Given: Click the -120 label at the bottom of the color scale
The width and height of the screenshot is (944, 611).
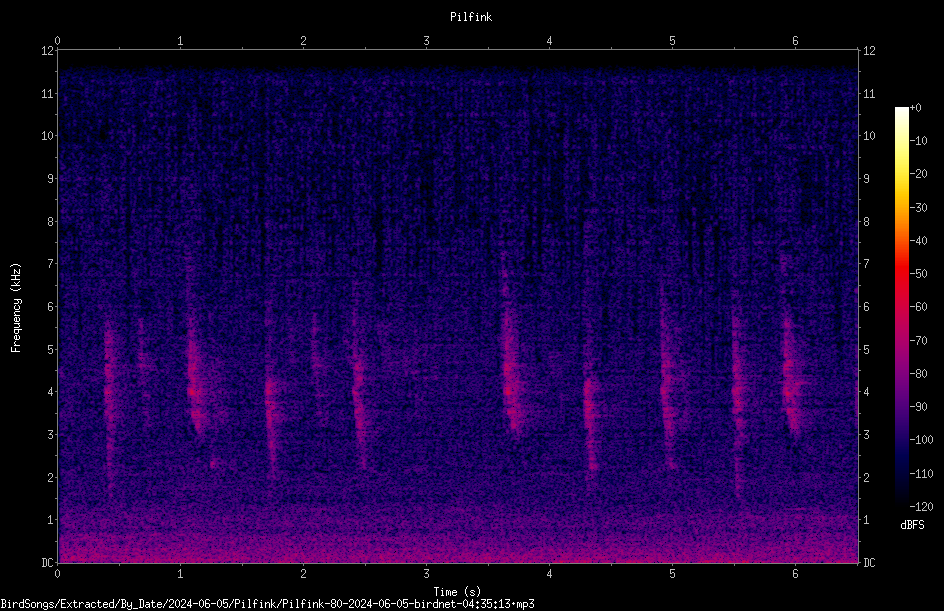Looking at the screenshot, I should coord(921,506).
